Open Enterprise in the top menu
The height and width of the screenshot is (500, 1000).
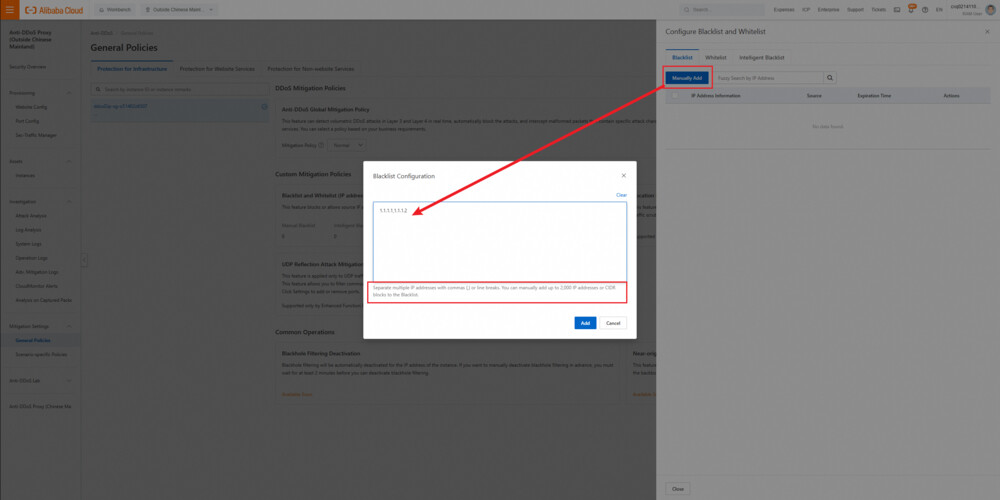(828, 10)
